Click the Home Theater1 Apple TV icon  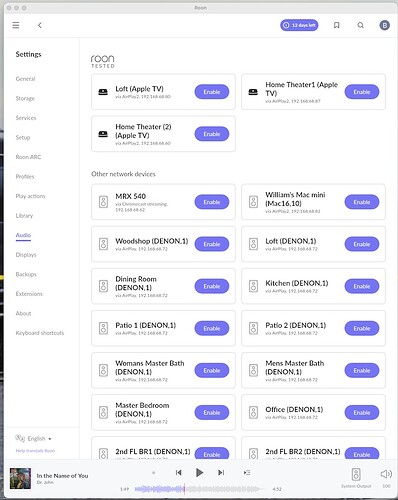point(253,92)
